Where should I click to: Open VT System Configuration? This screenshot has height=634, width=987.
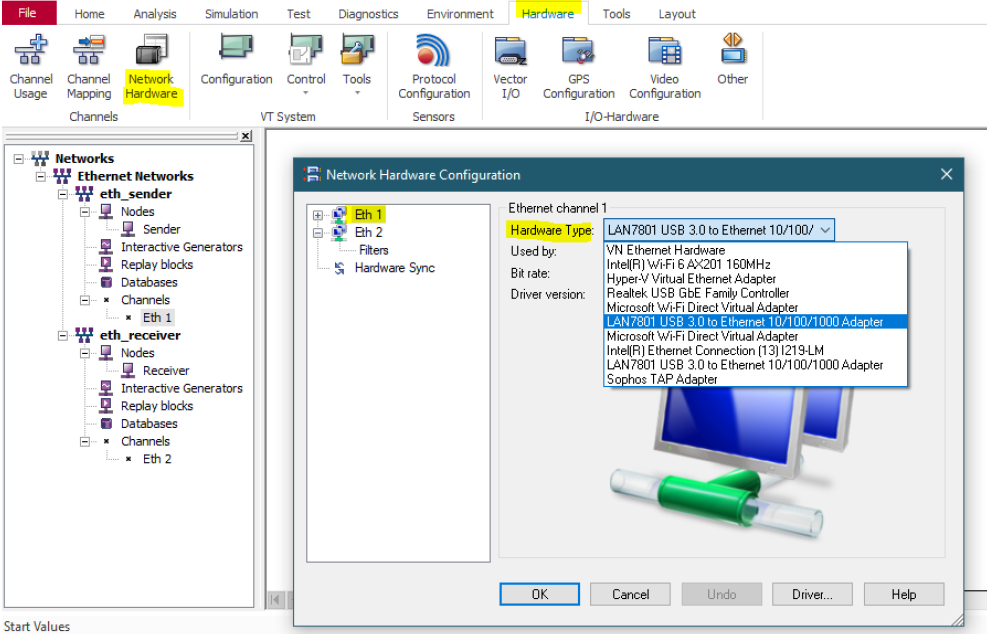pos(236,60)
